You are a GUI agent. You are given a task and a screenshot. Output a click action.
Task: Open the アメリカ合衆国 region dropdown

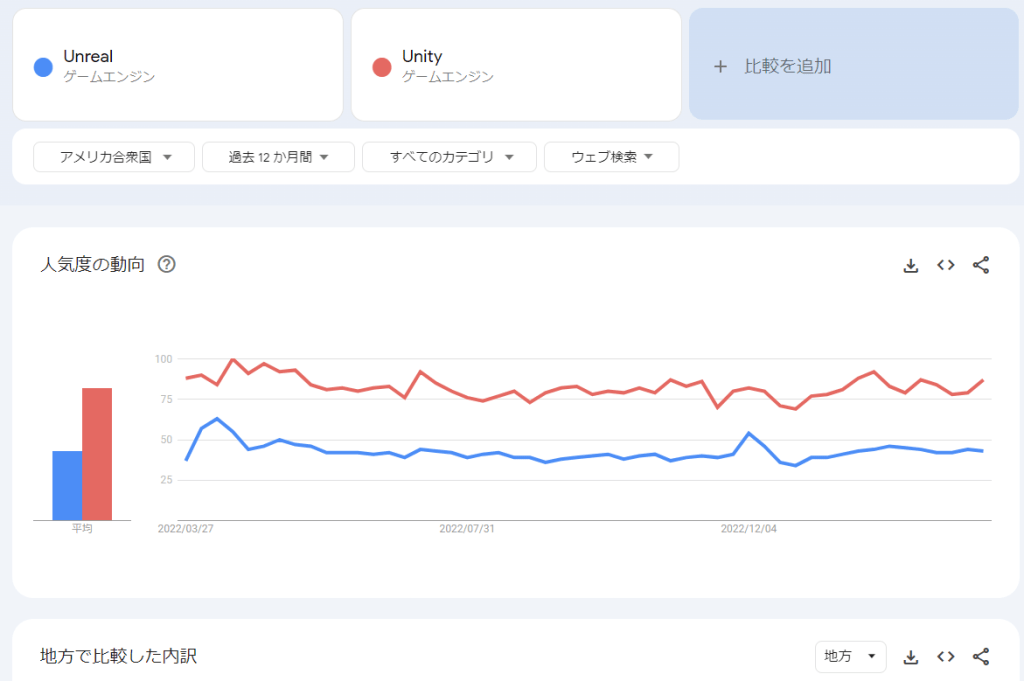coord(114,157)
